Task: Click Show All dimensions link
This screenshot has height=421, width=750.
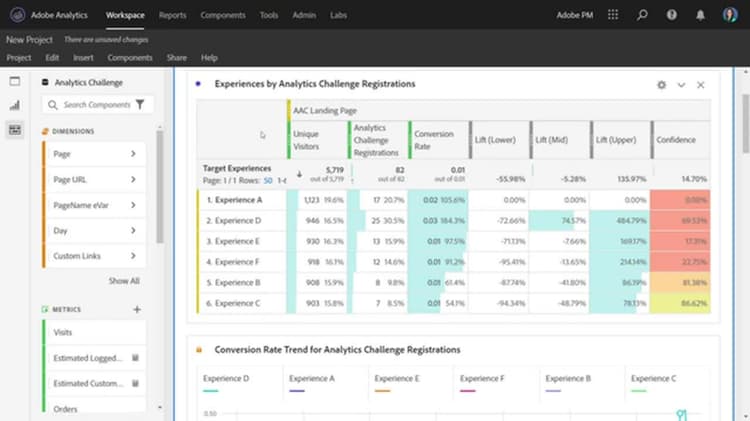Action: [124, 281]
